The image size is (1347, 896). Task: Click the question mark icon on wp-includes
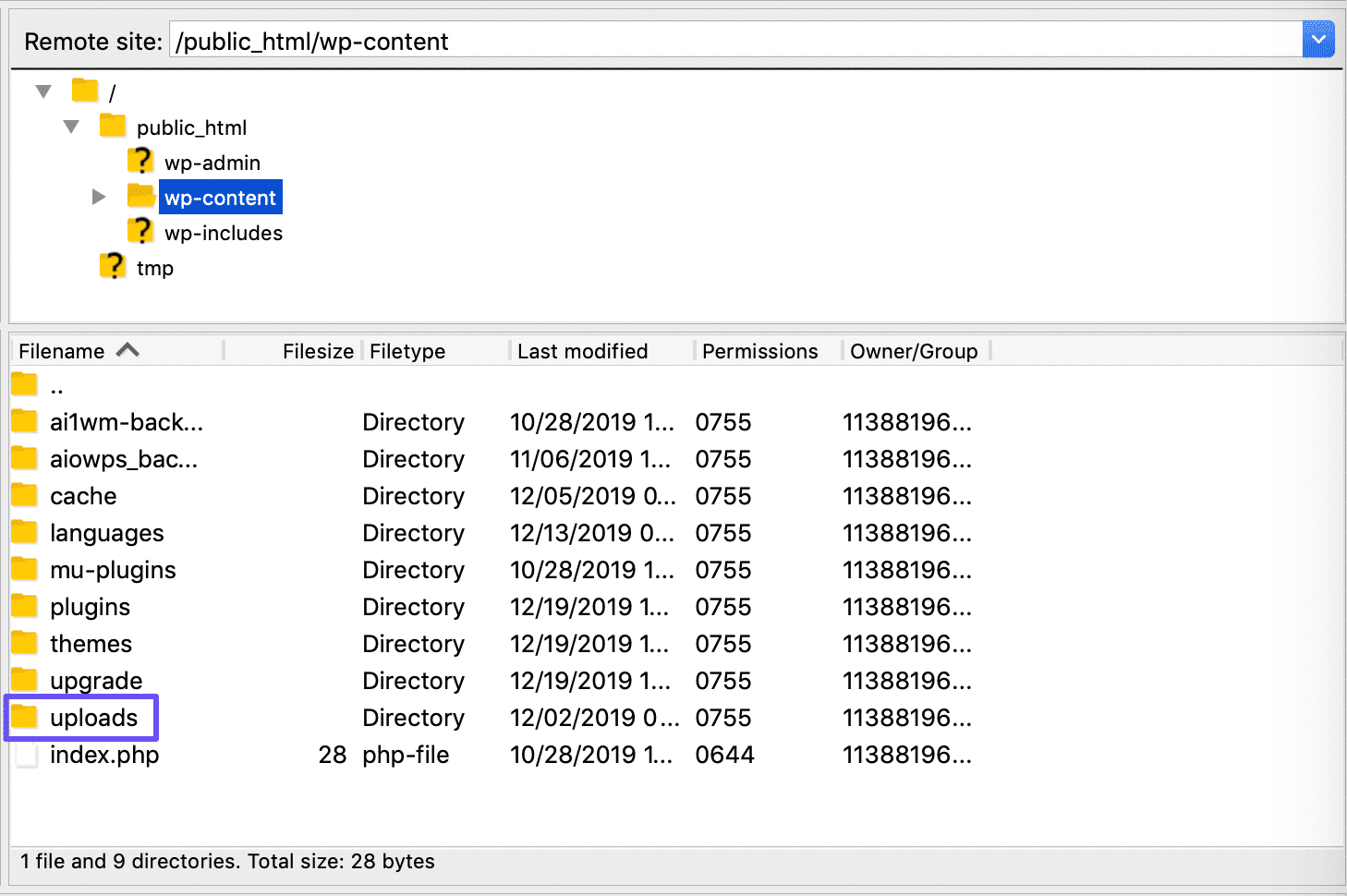click(140, 231)
